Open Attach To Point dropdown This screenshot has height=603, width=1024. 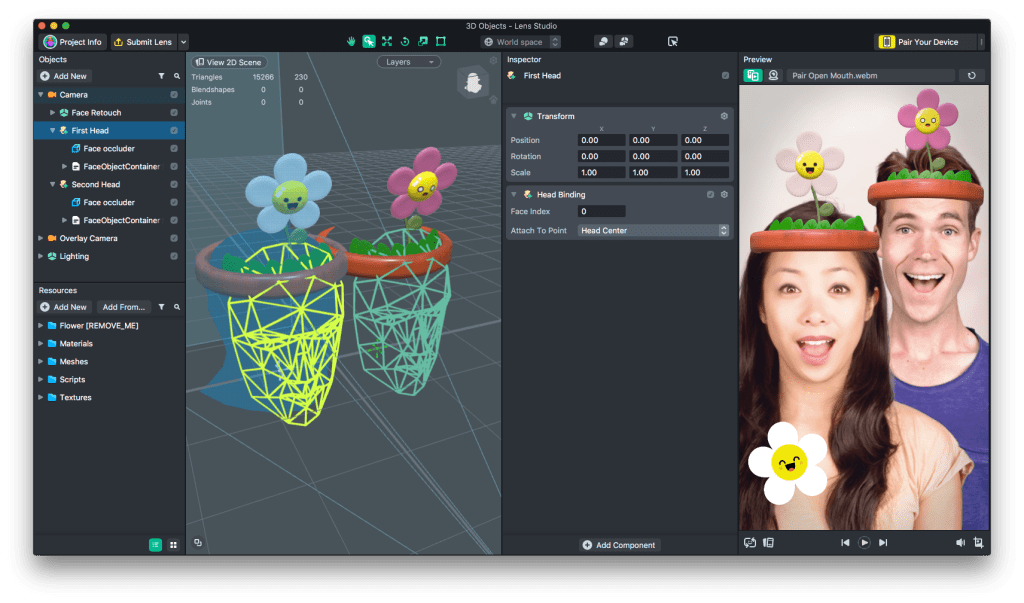(653, 231)
